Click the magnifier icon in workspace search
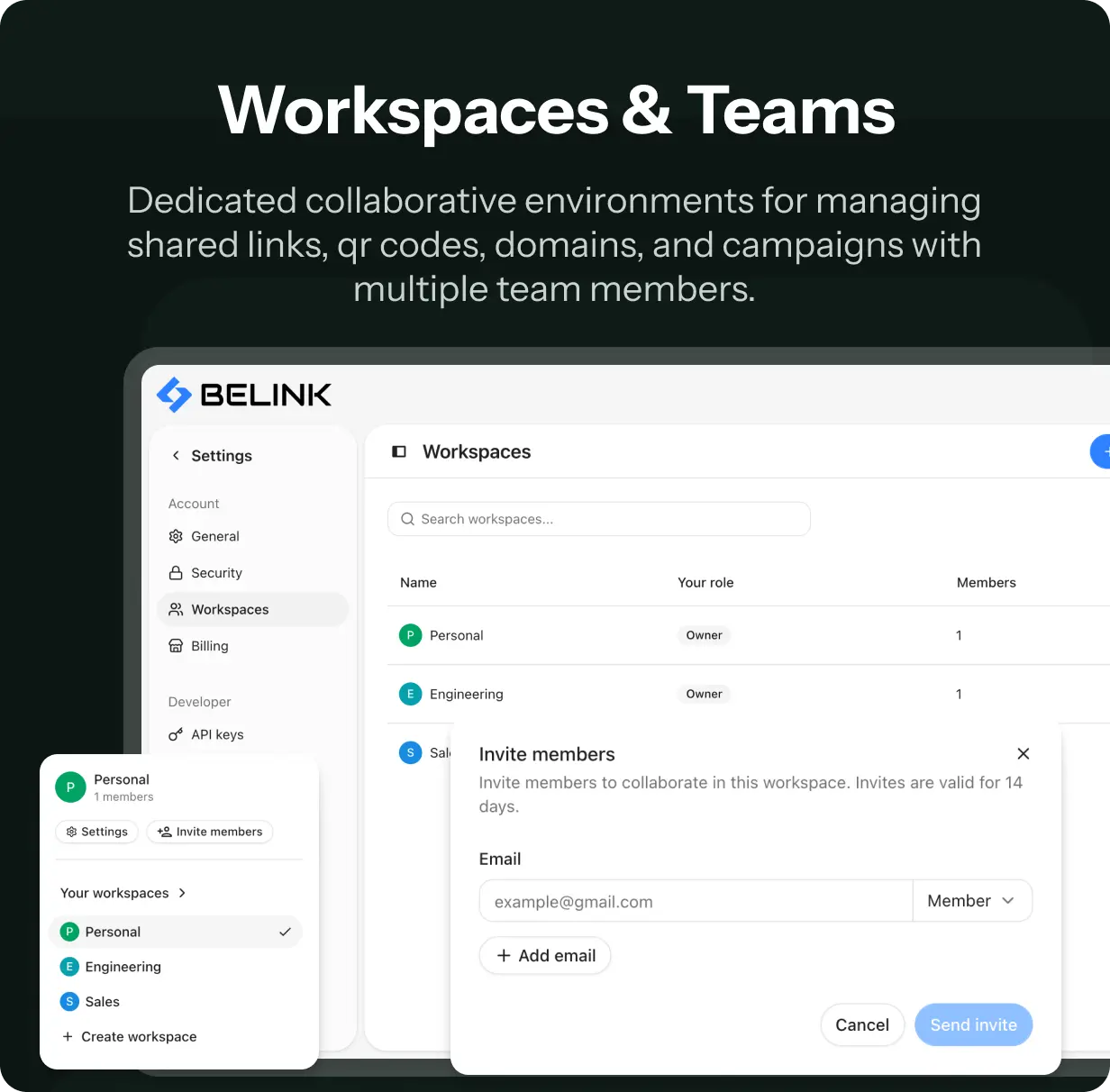Screen dimensions: 1110x1092 coord(407,519)
